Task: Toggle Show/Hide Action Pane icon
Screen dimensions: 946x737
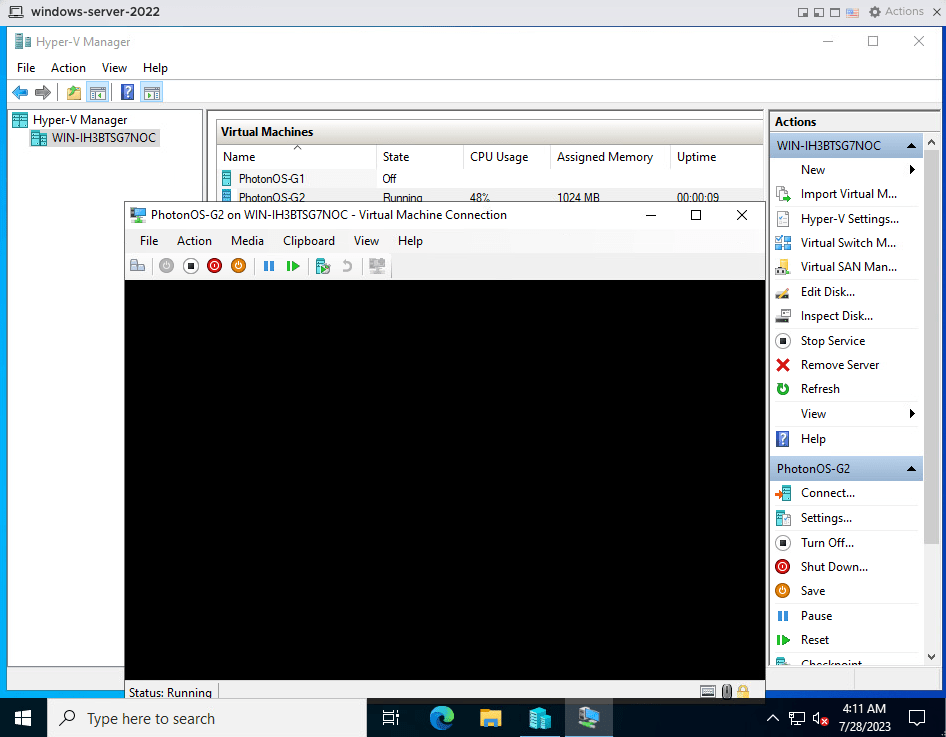Action: 151,92
